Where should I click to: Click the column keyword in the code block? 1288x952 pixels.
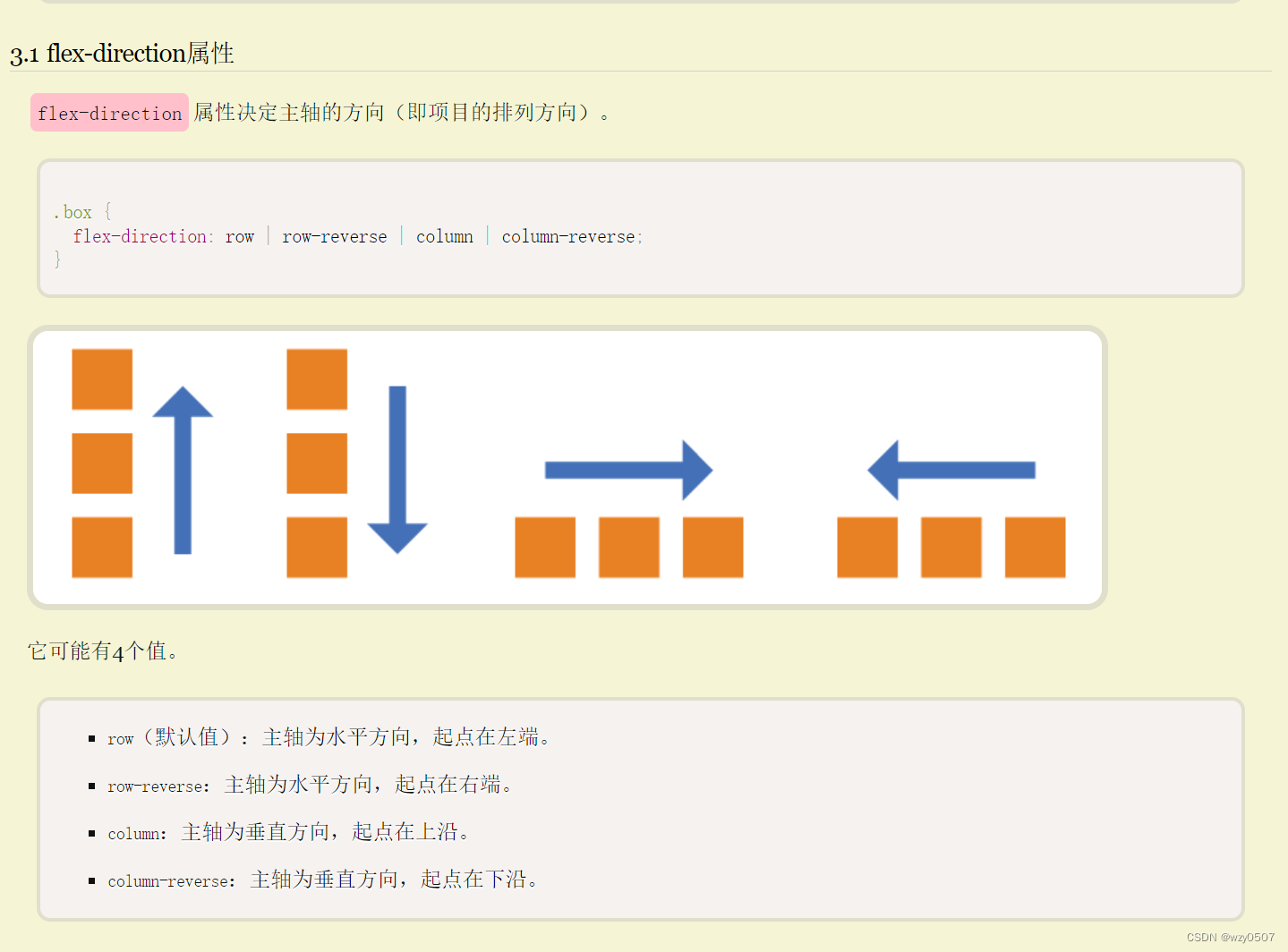444,236
